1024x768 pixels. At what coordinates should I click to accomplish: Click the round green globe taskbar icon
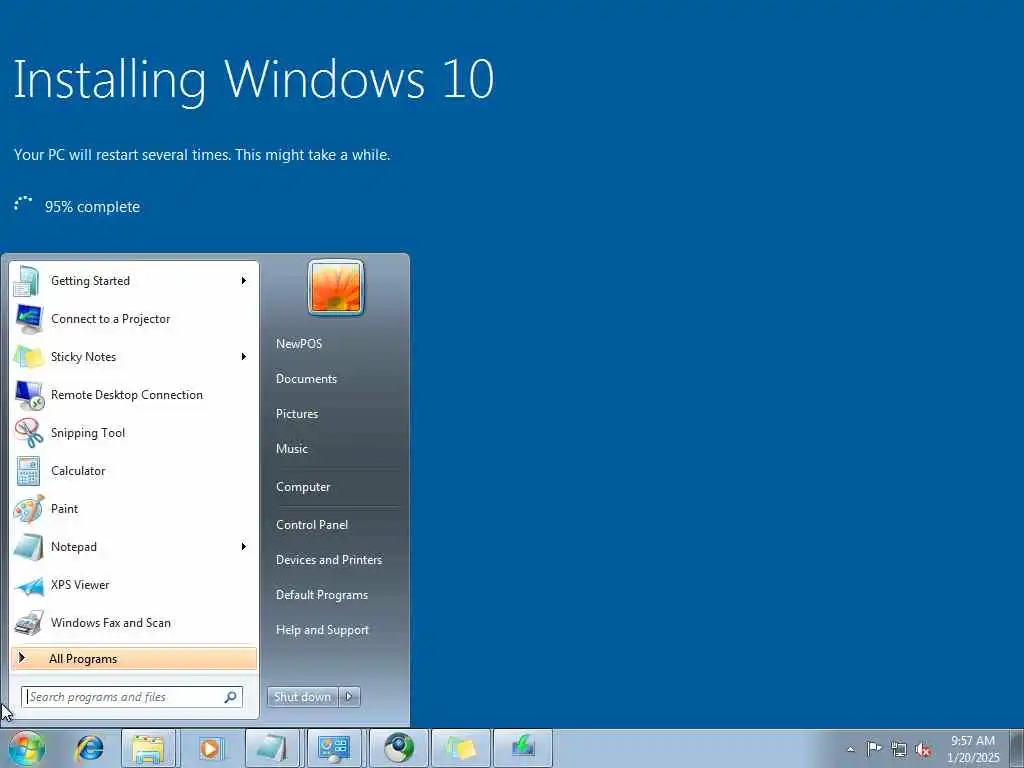398,748
